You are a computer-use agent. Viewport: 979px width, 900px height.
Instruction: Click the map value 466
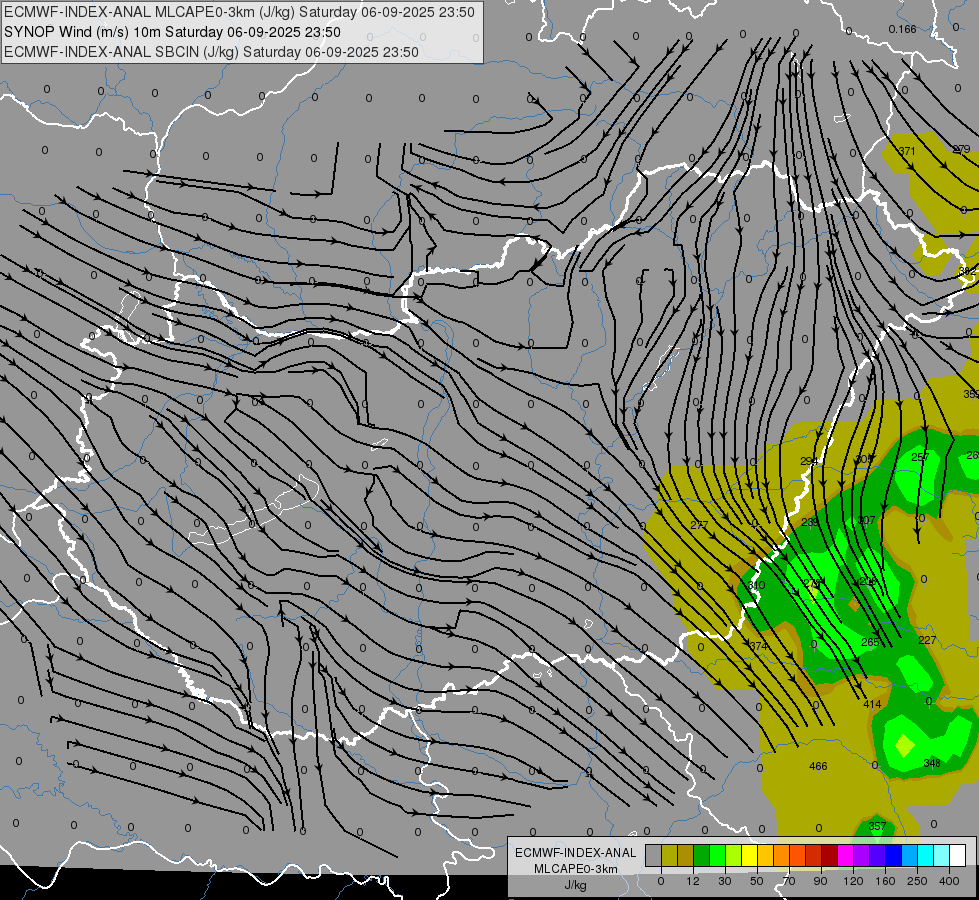[818, 766]
